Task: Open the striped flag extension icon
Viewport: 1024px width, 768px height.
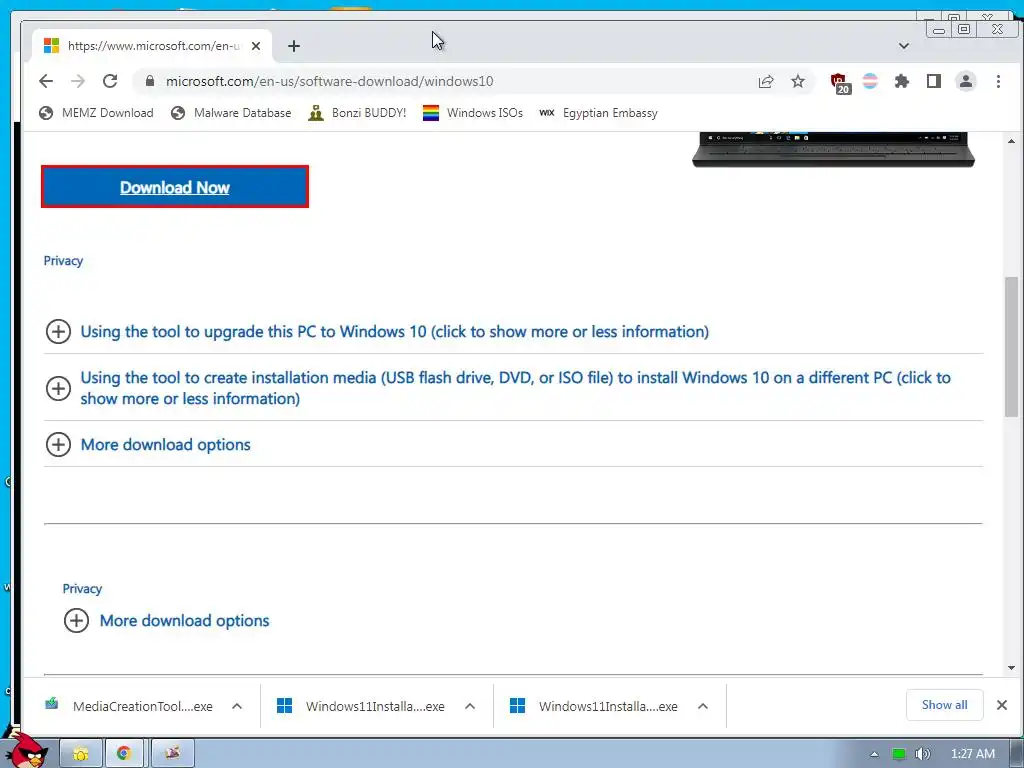Action: [870, 81]
